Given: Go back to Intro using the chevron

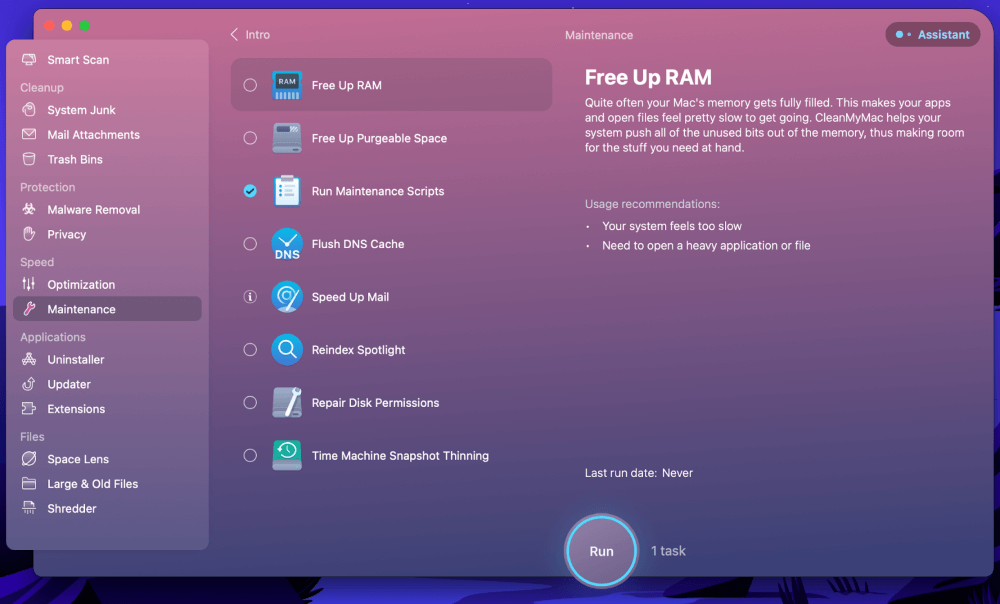Looking at the screenshot, I should [x=235, y=35].
